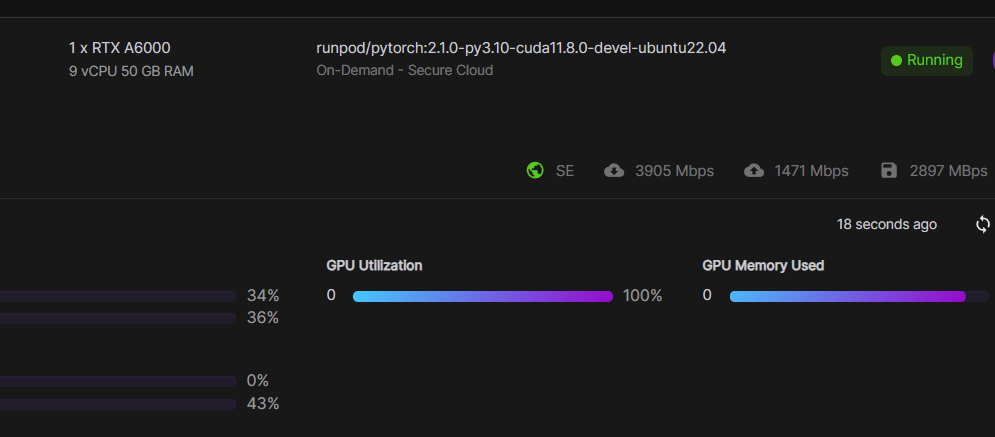Click the 34% usage bar
Viewport: 995px width, 437px height.
pyautogui.click(x=118, y=296)
